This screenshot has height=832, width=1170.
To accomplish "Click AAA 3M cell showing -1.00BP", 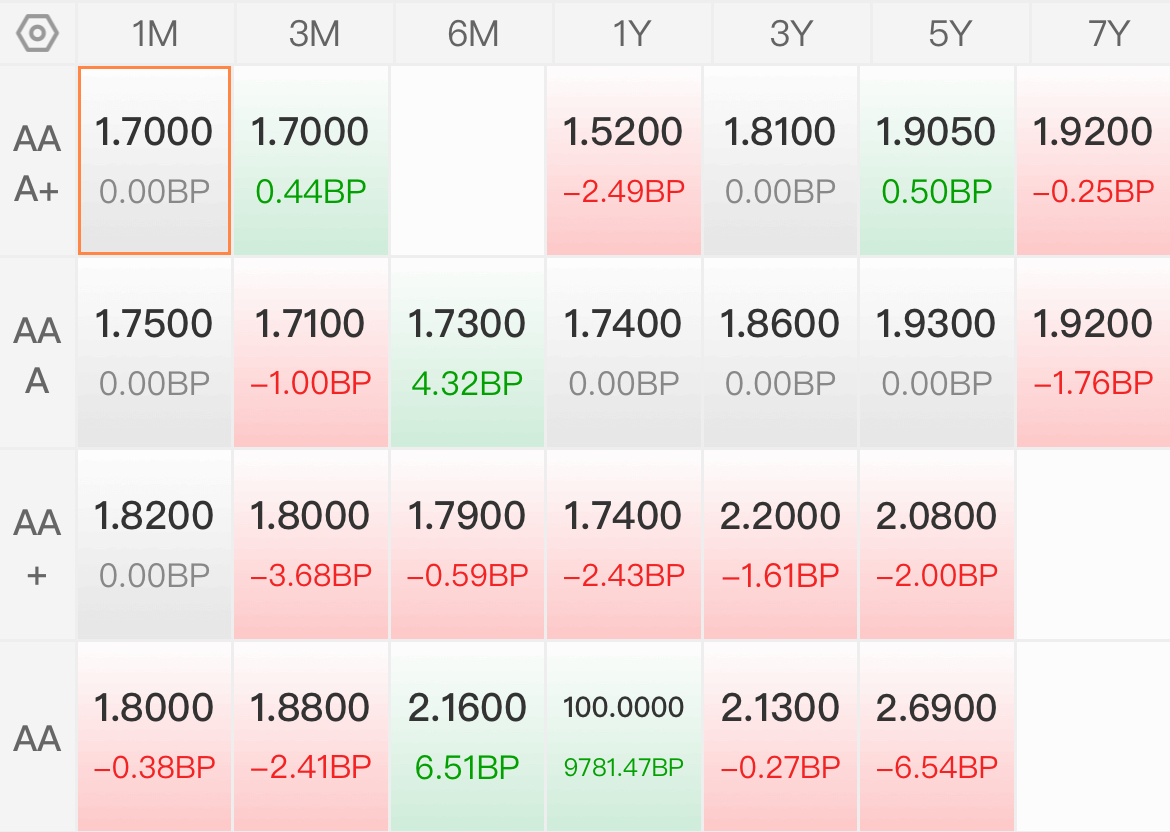I will pos(311,352).
